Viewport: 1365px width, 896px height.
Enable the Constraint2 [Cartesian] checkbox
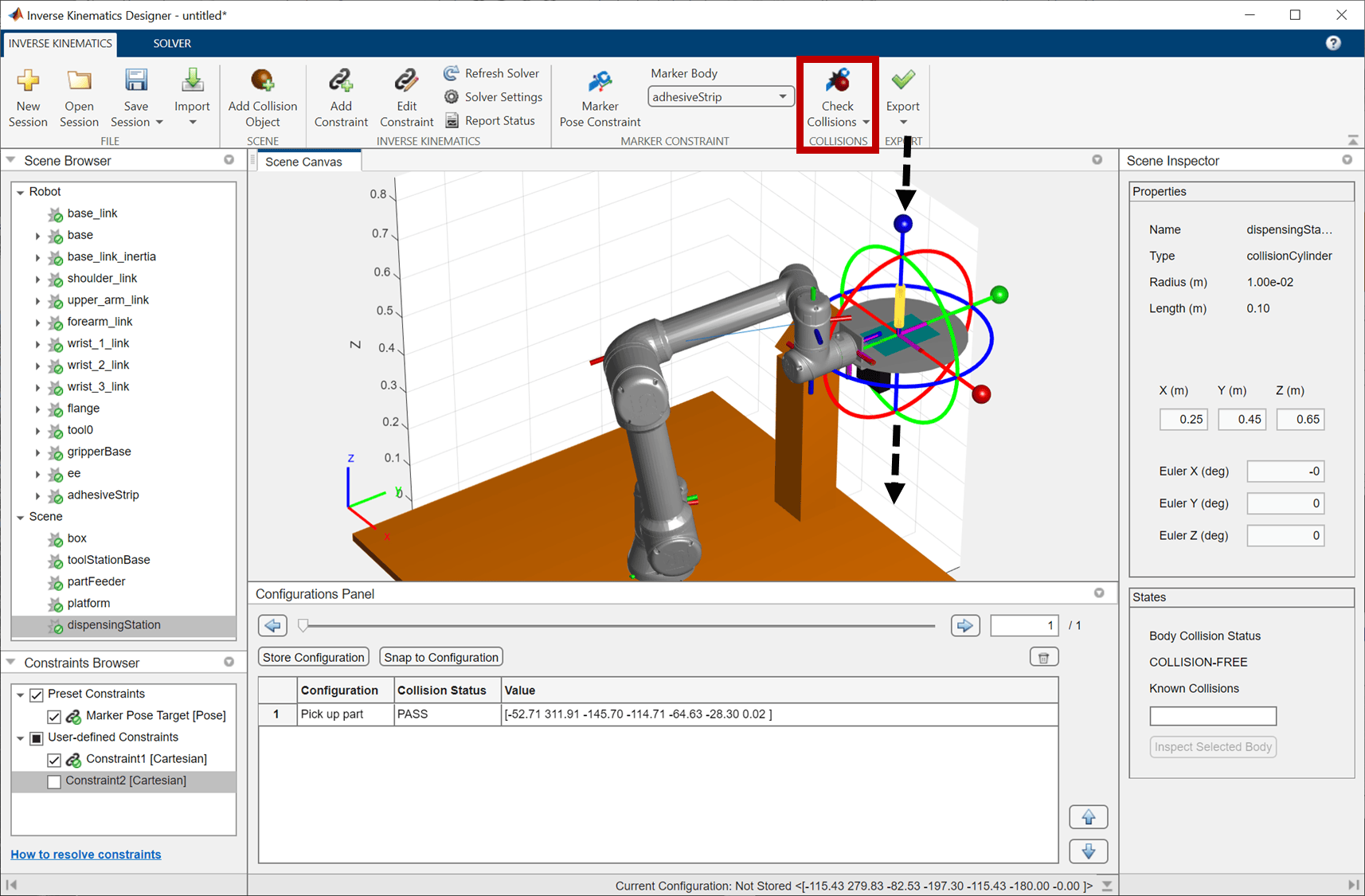[54, 781]
